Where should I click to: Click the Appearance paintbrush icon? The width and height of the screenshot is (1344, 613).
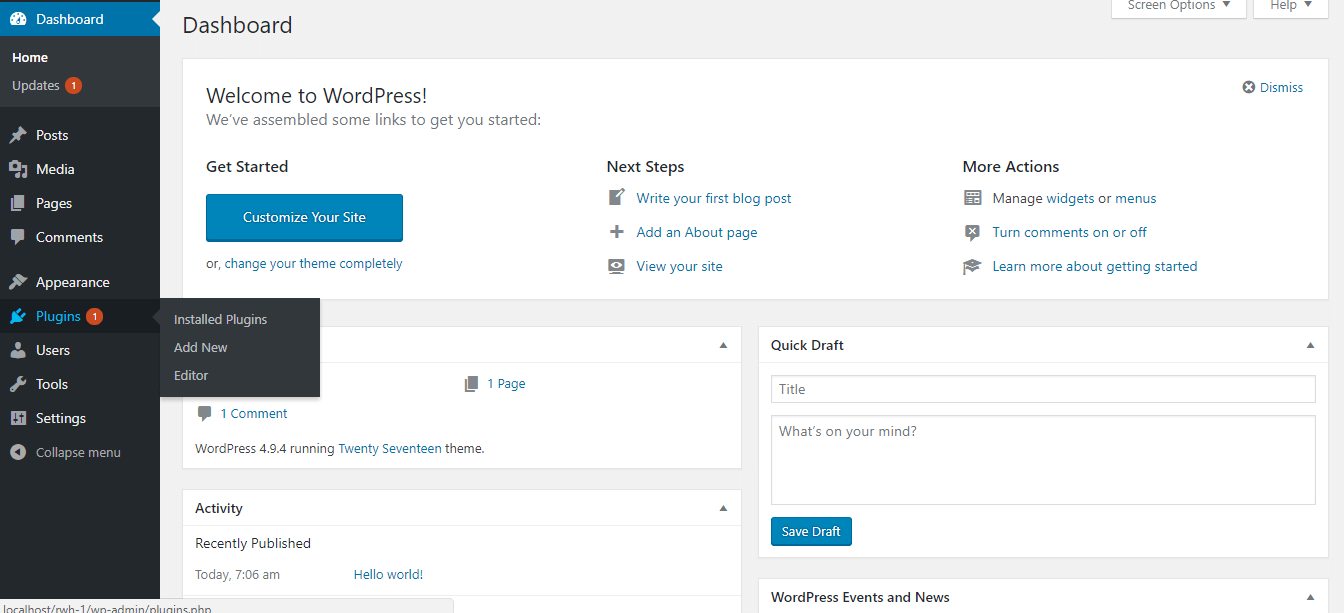pos(18,282)
